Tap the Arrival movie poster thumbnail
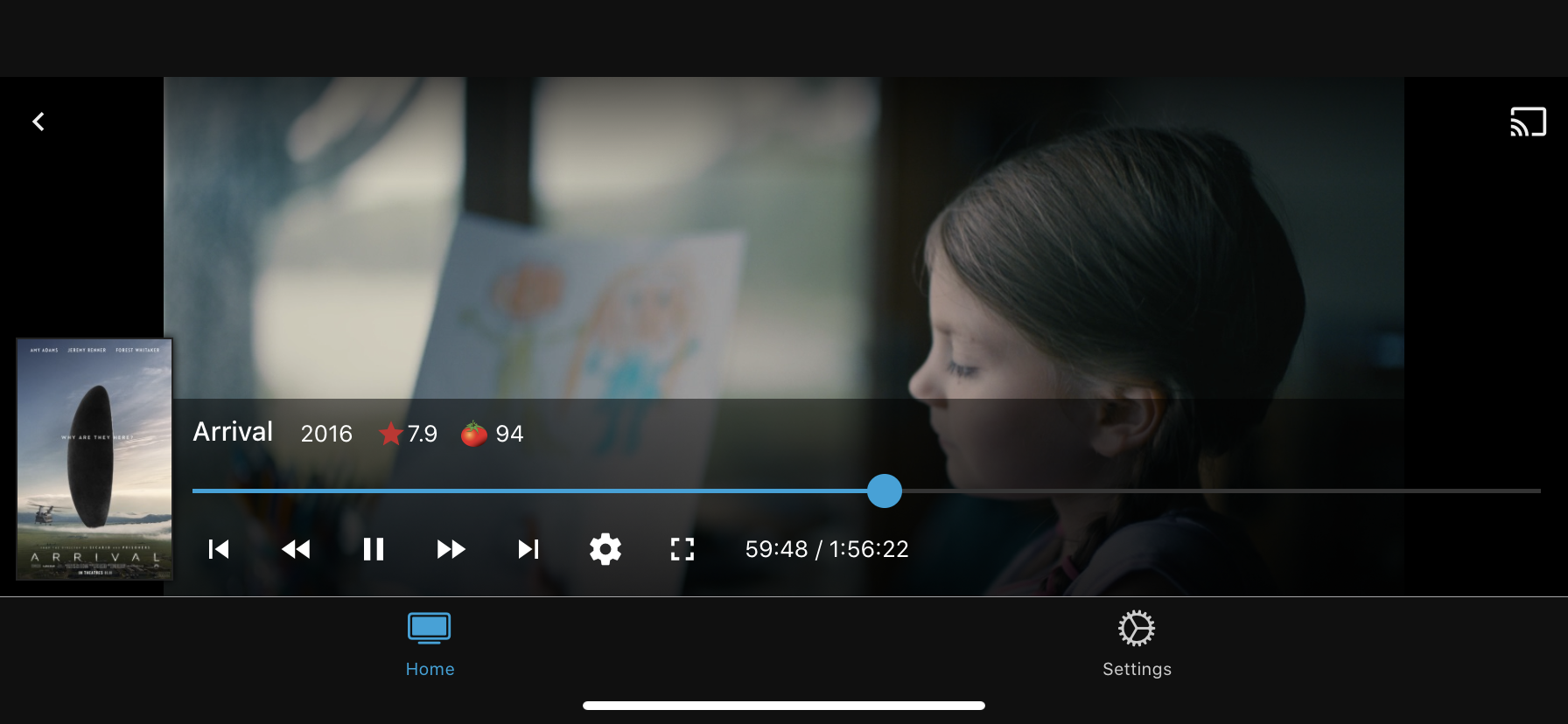This screenshot has width=1568, height=724. click(94, 459)
